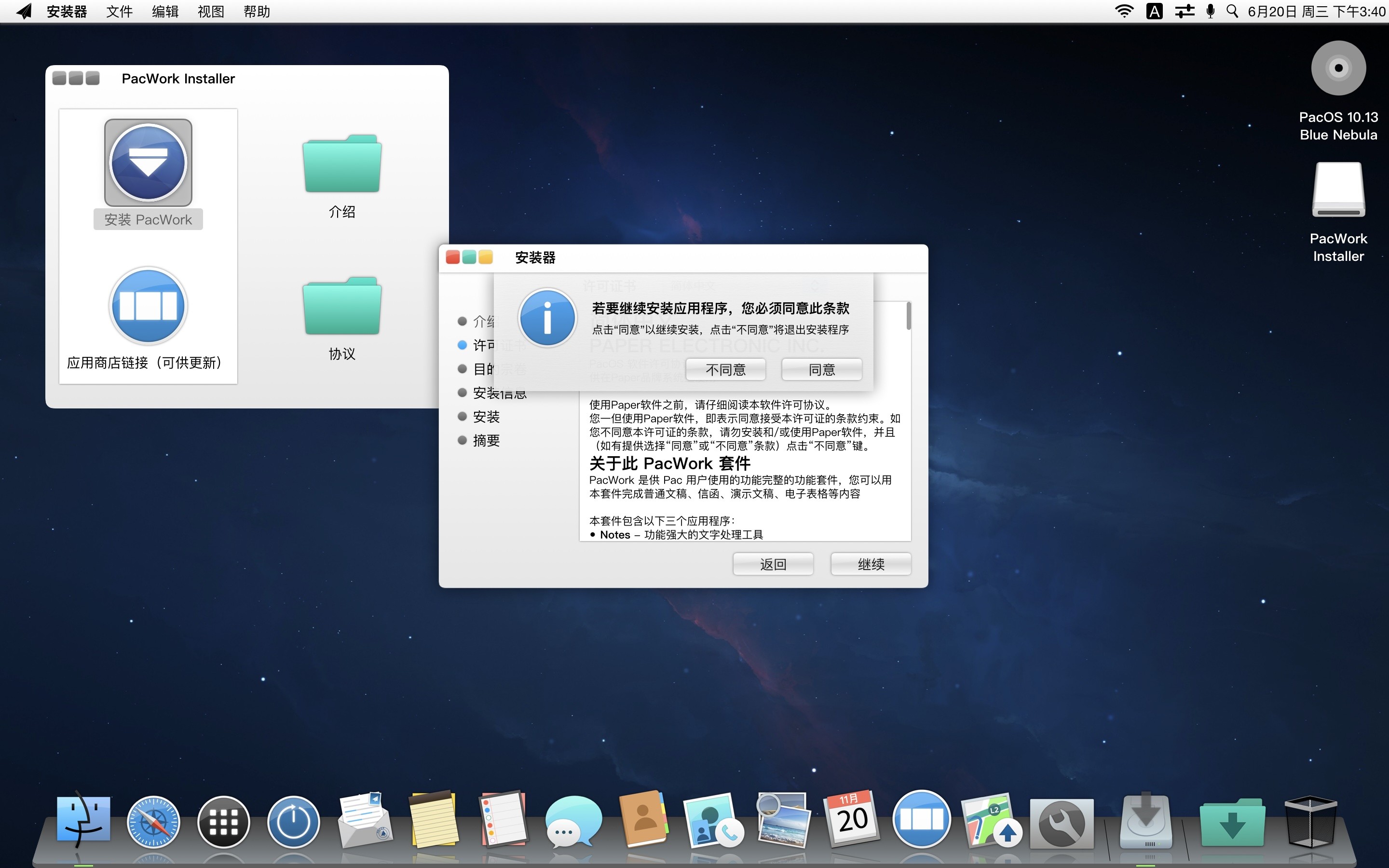The height and width of the screenshot is (868, 1389).
Task: Click the PacWork Installer window title
Action: coord(178,79)
